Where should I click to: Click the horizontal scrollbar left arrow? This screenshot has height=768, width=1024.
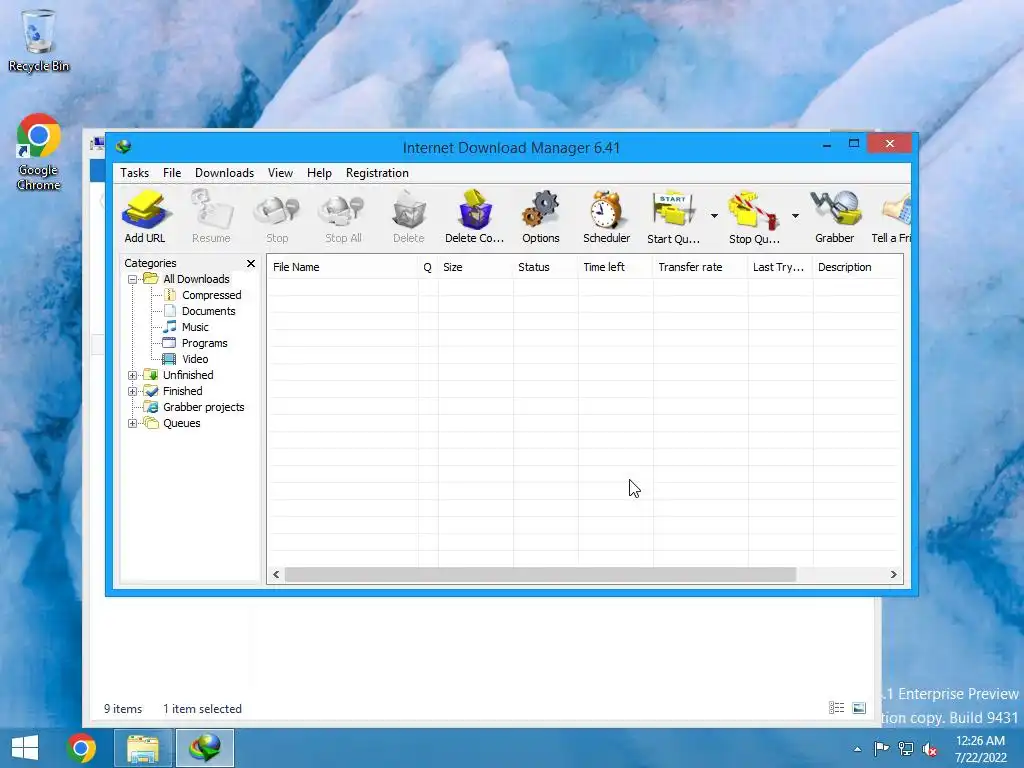(276, 575)
